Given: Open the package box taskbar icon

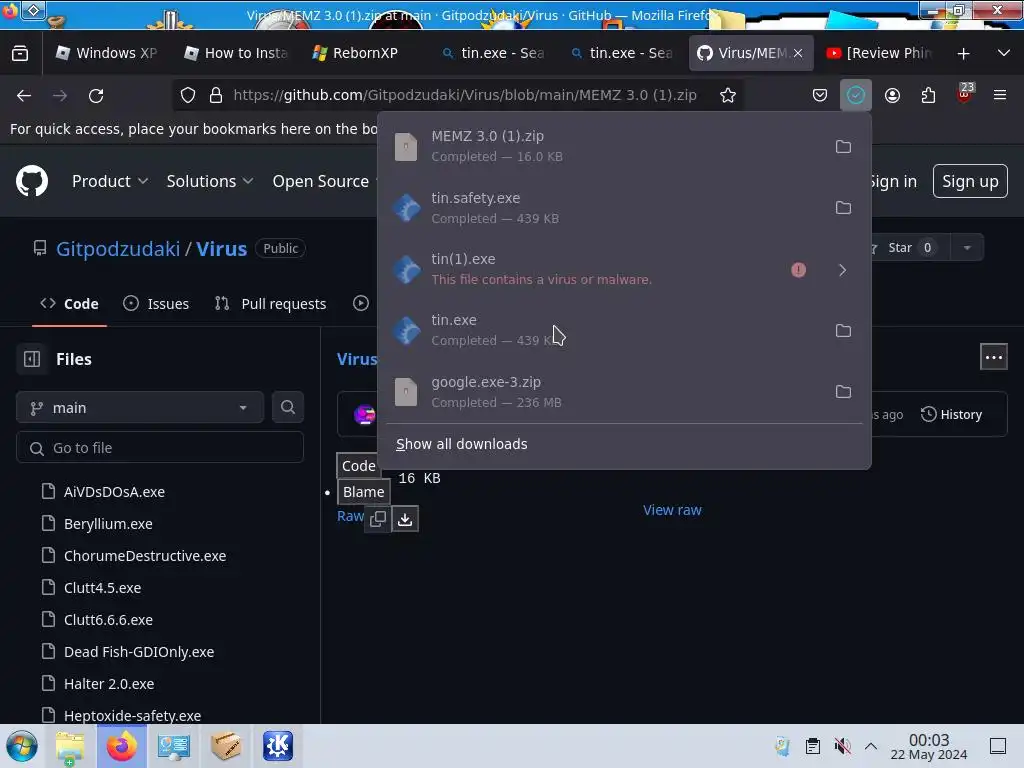Looking at the screenshot, I should tap(226, 746).
